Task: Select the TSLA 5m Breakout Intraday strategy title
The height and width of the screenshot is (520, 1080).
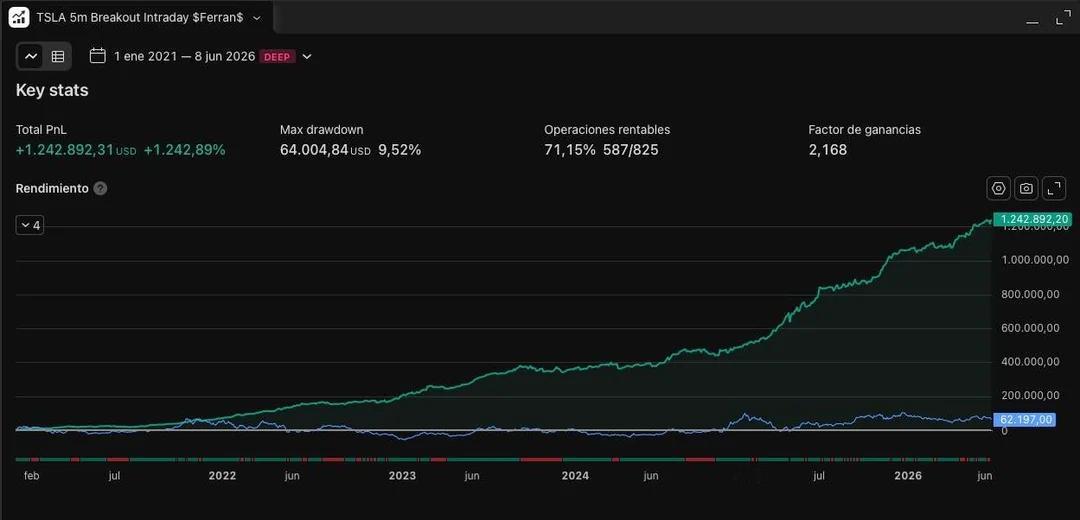Action: 140,18
